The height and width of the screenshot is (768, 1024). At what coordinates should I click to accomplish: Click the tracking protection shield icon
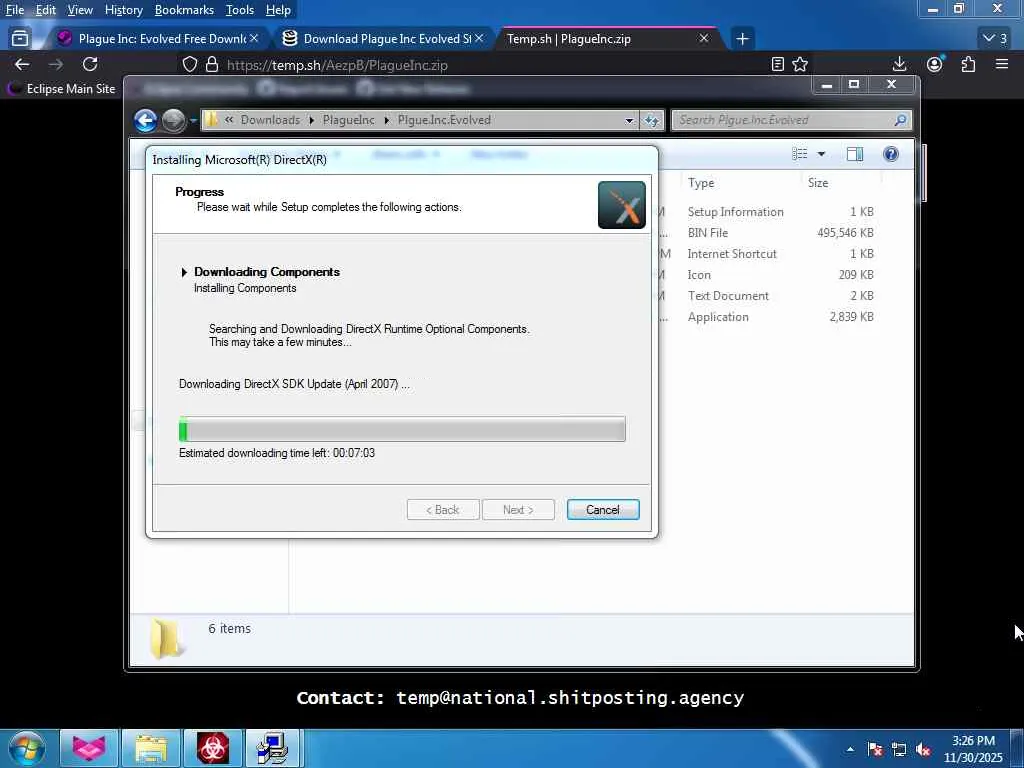coord(189,64)
